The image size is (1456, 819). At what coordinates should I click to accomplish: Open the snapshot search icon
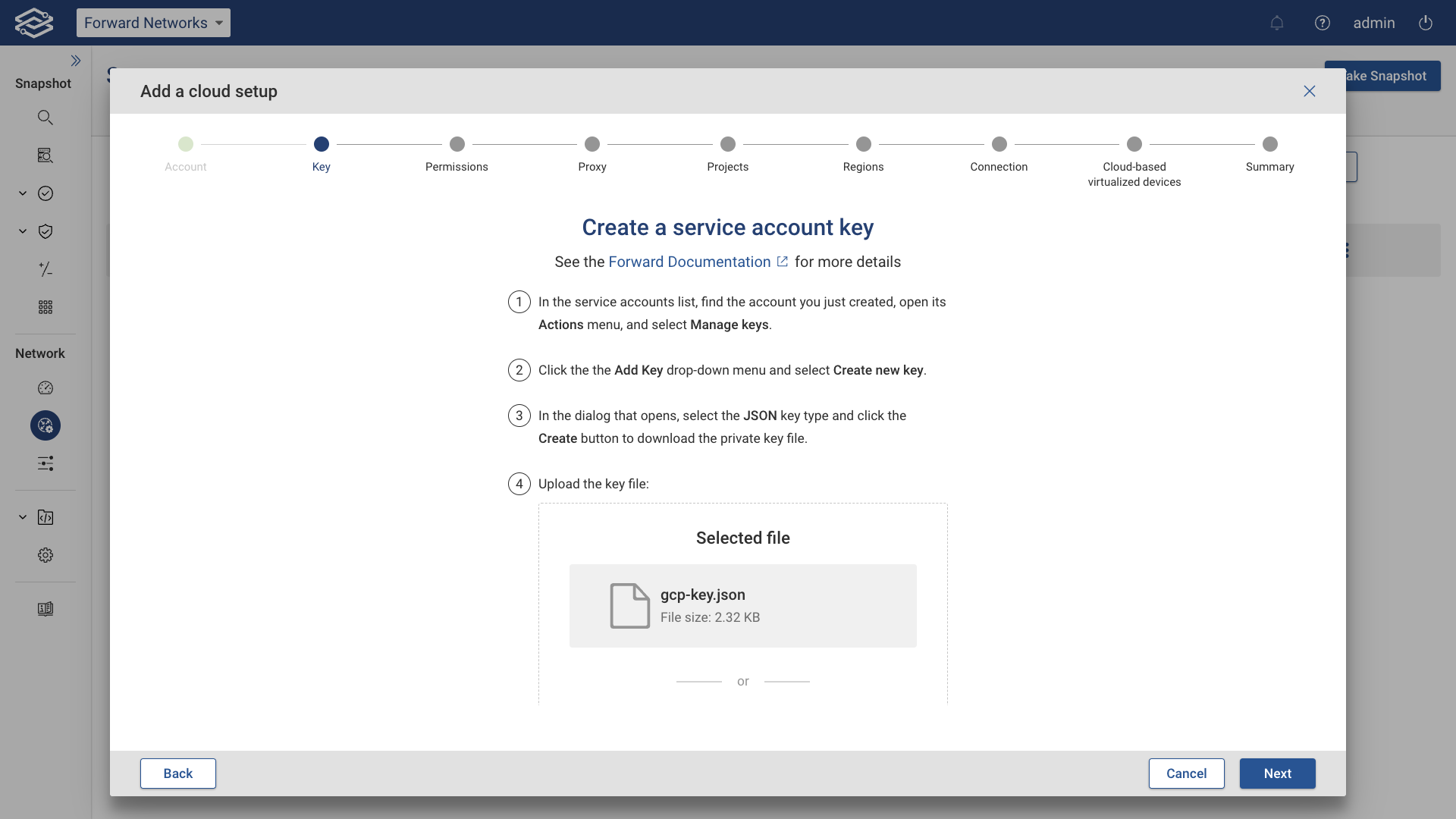(x=45, y=117)
